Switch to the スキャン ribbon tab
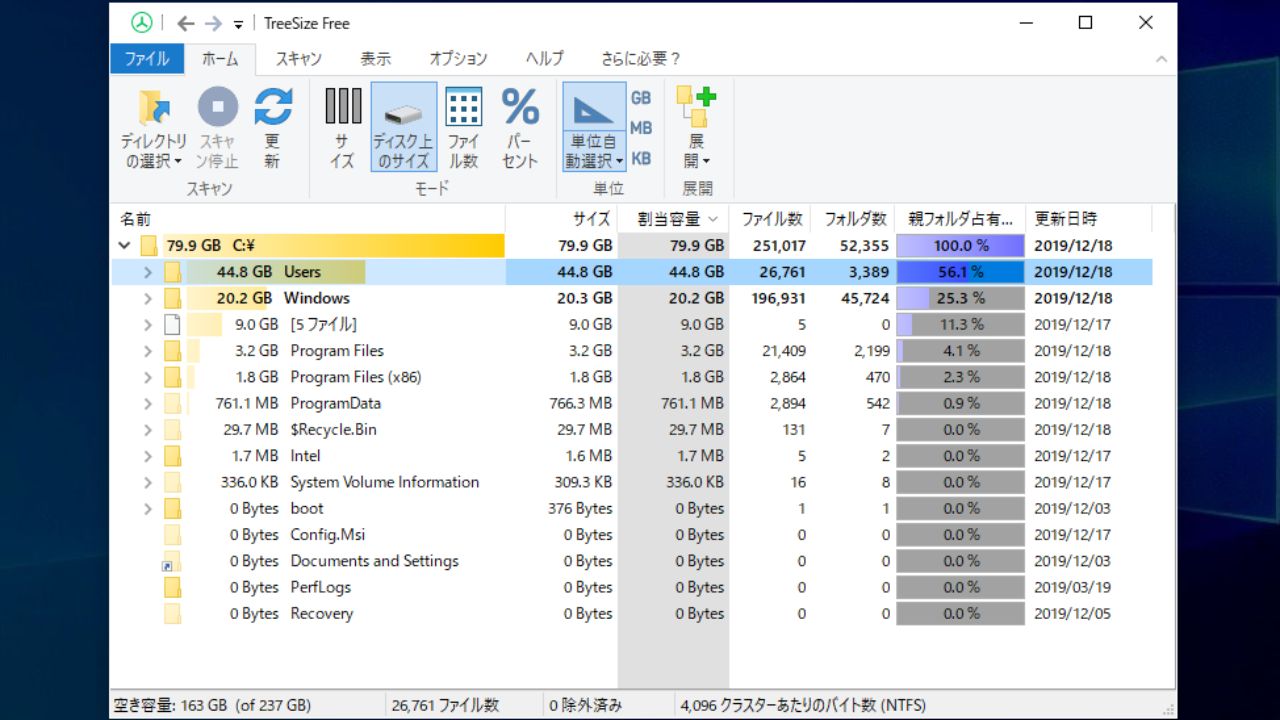The width and height of the screenshot is (1280, 720). tap(299, 59)
